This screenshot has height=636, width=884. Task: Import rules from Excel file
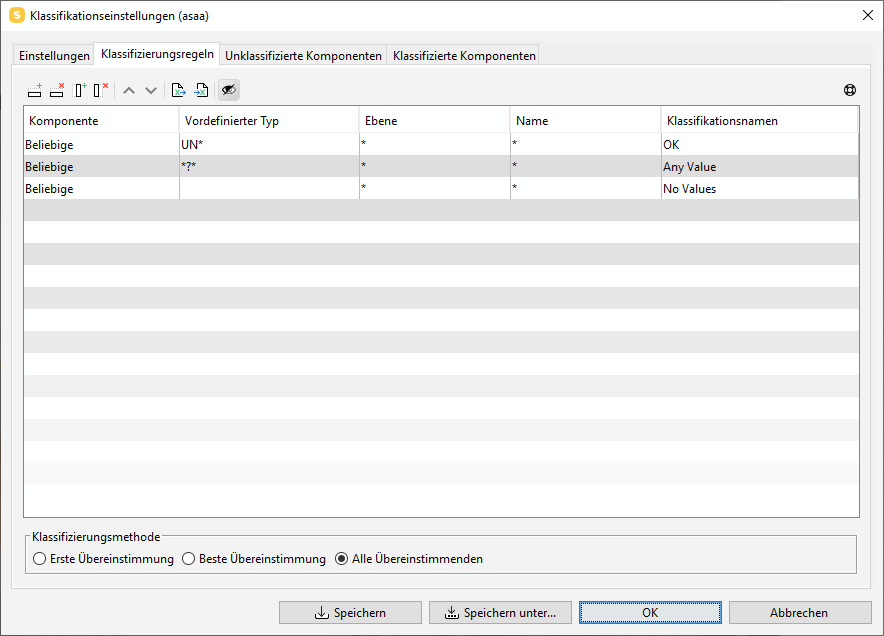(201, 90)
